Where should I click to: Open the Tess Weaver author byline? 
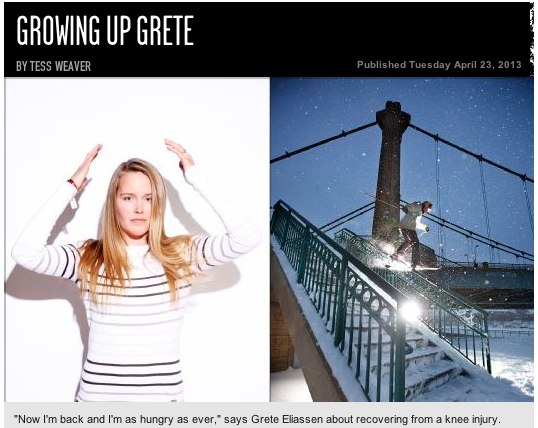click(x=54, y=66)
